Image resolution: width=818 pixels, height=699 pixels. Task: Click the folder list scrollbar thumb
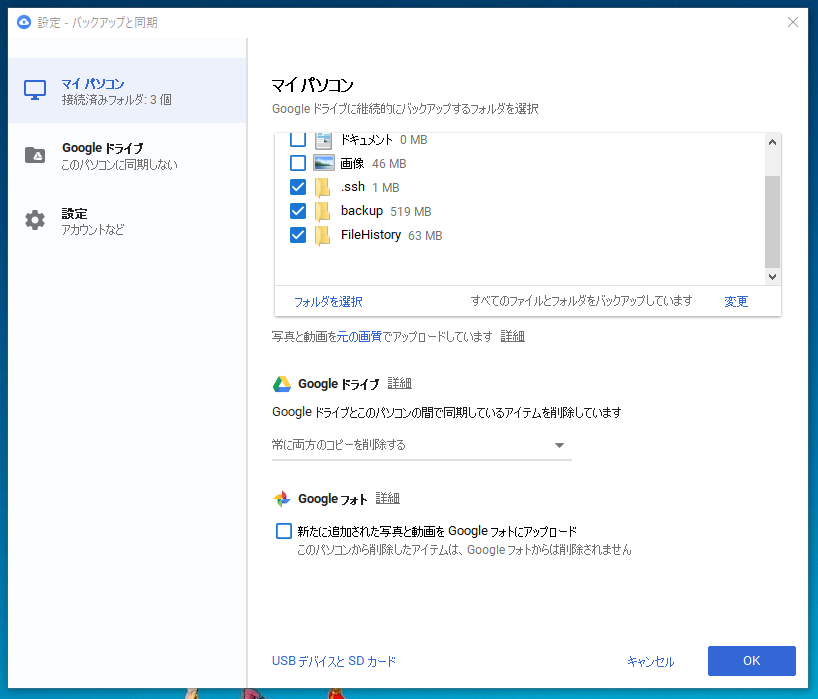(773, 222)
